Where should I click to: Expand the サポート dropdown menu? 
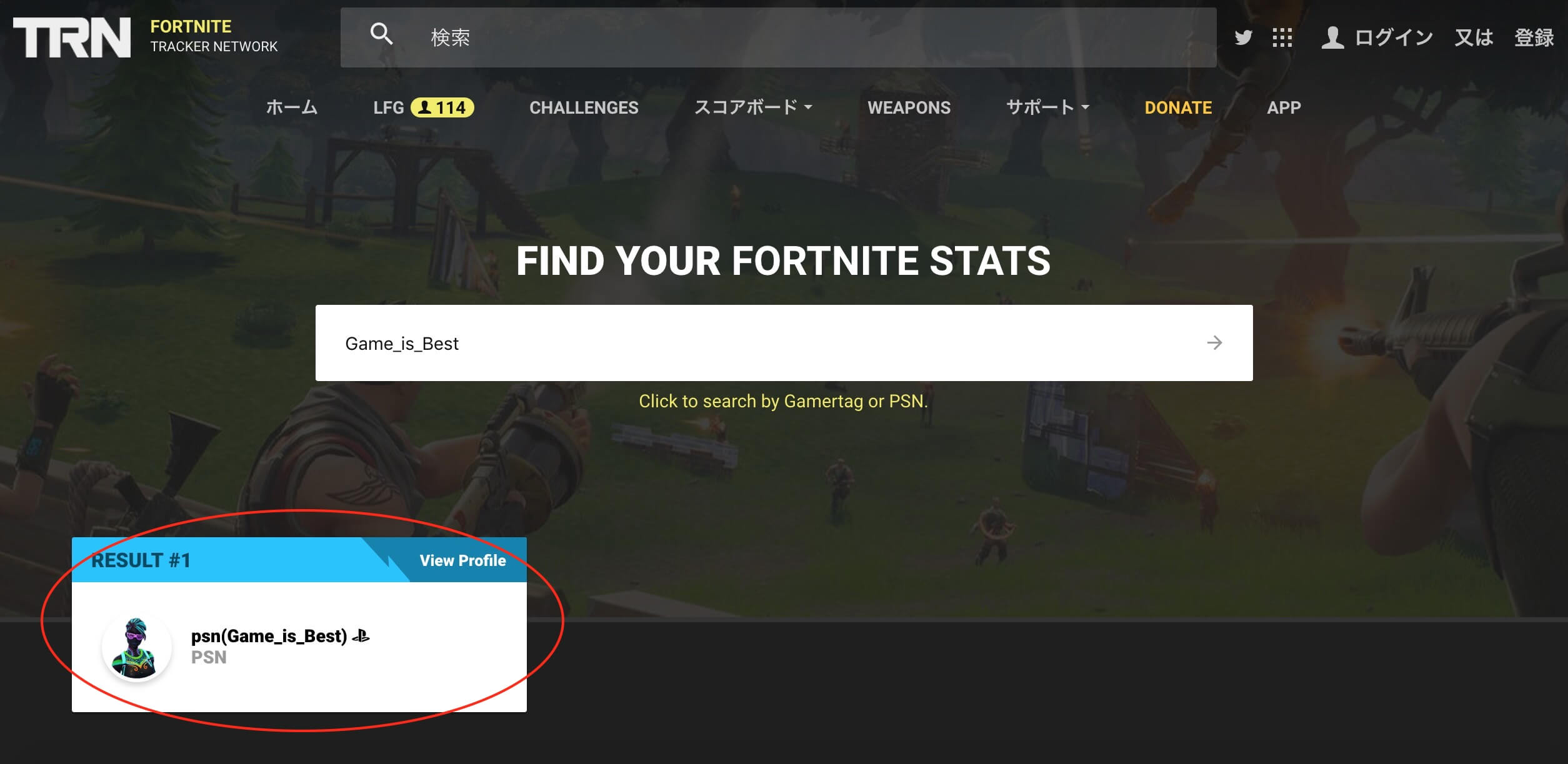click(x=1047, y=107)
